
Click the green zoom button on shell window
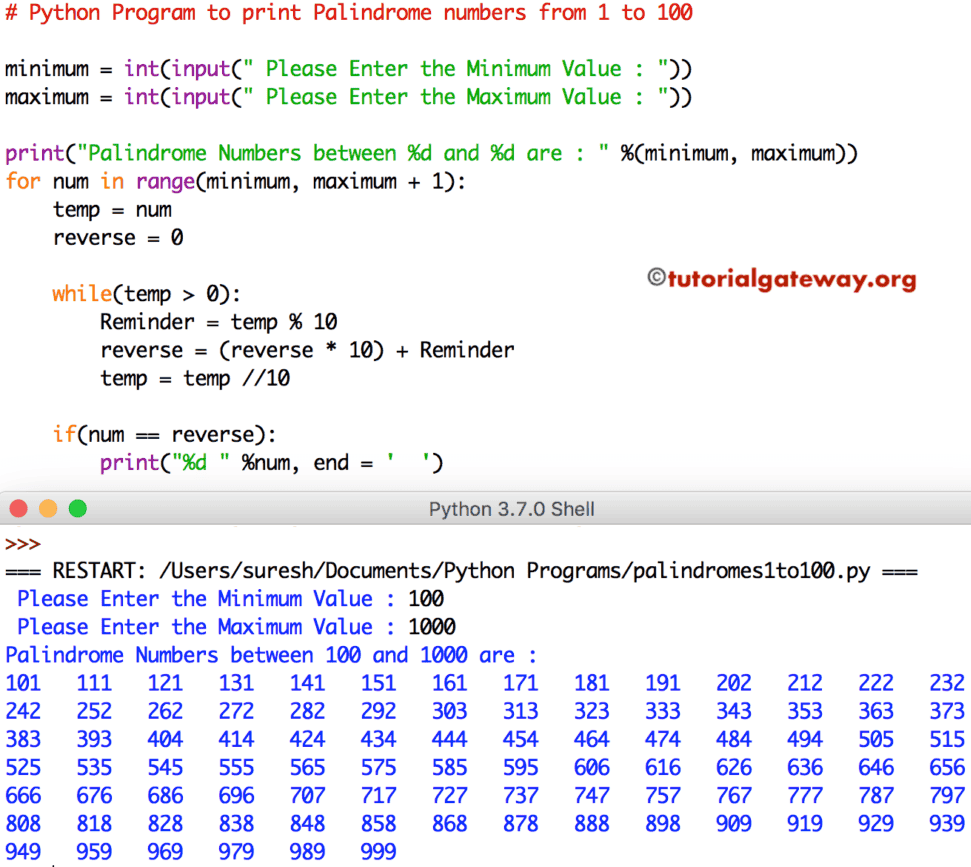click(78, 508)
